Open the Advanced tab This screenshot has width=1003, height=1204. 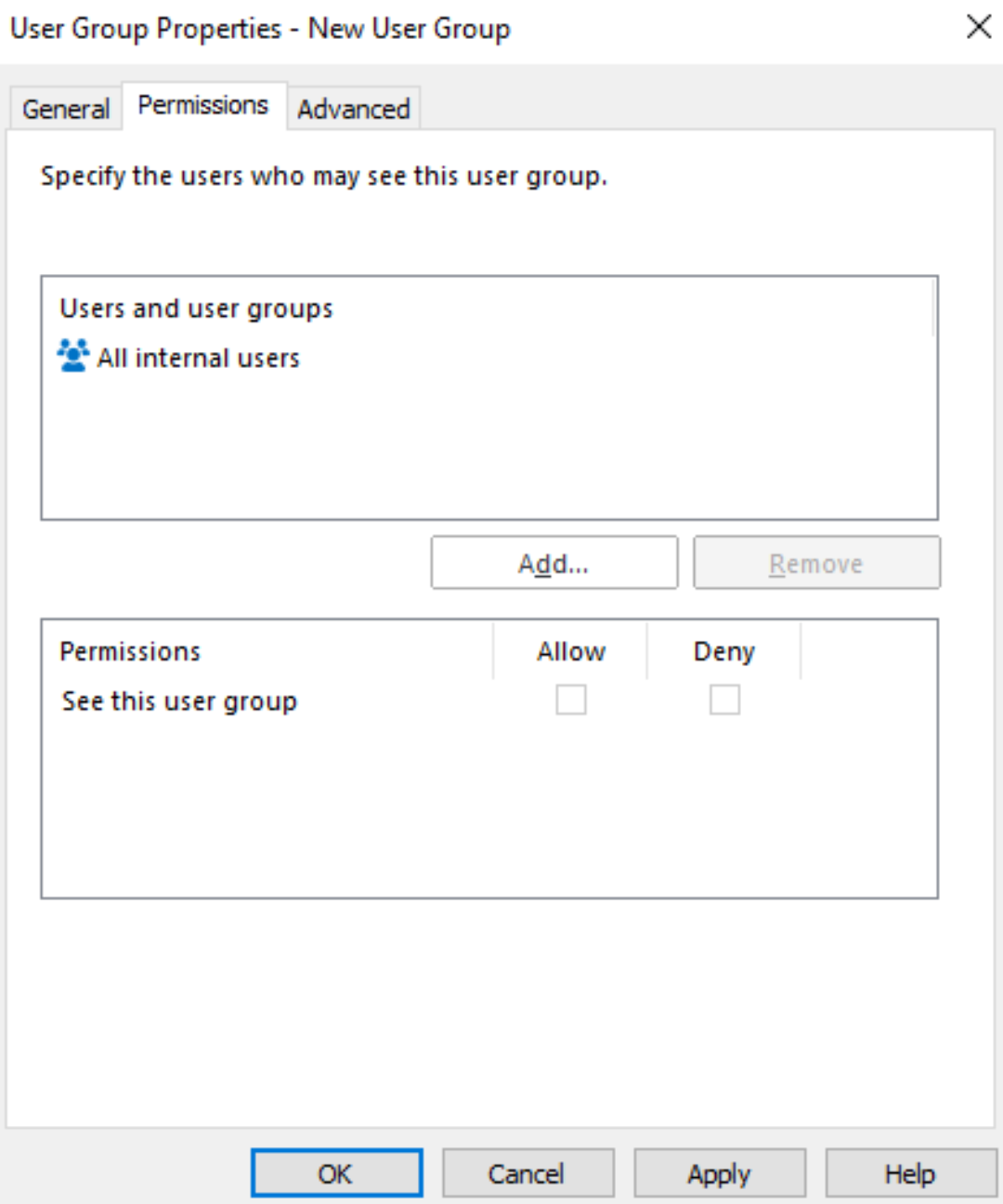click(354, 109)
